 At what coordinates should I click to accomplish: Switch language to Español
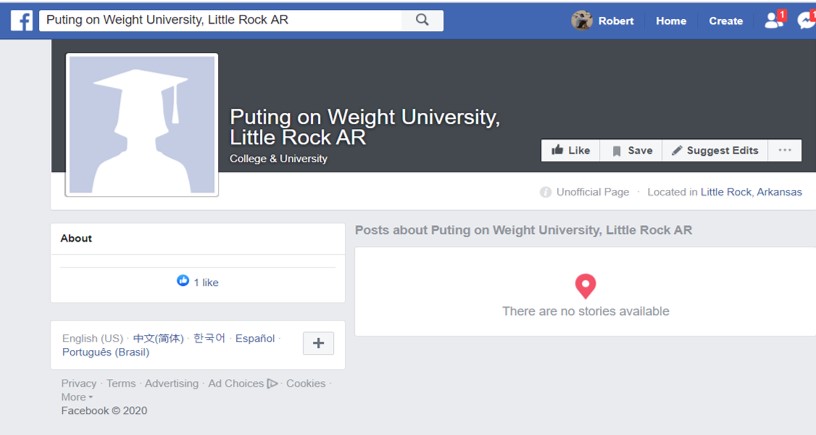click(x=254, y=338)
